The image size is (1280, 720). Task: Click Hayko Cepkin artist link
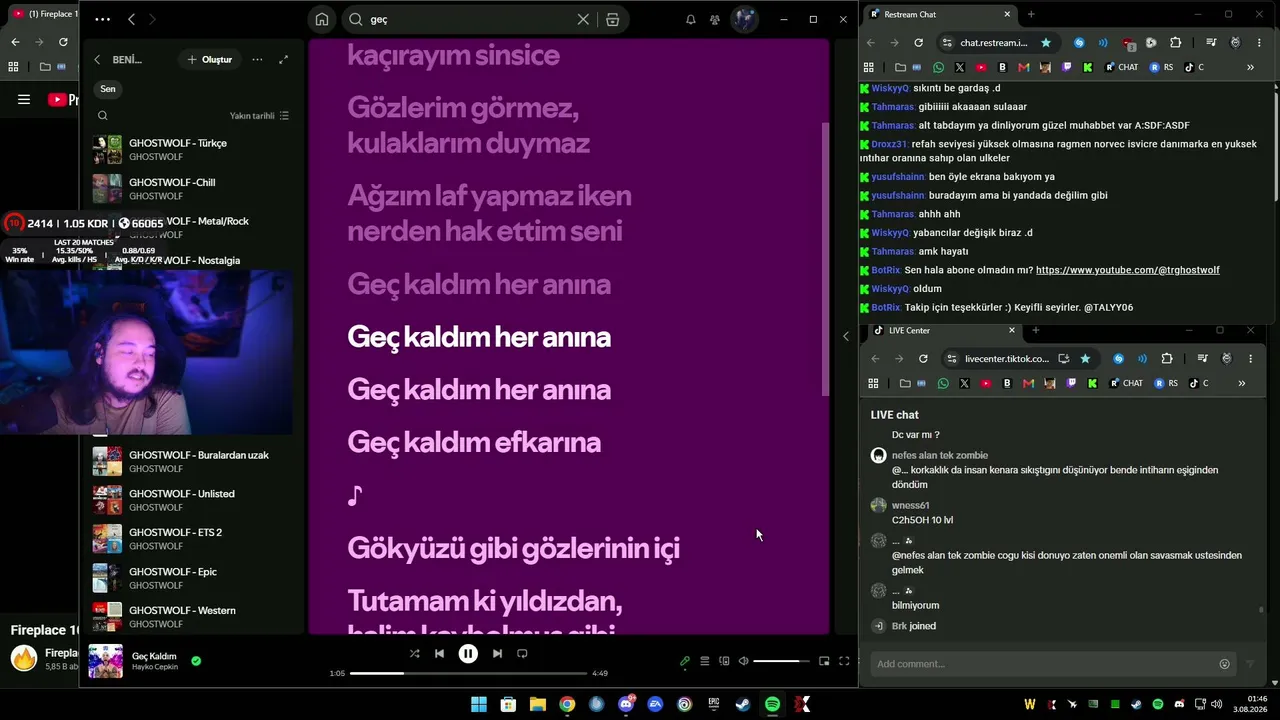155,667
